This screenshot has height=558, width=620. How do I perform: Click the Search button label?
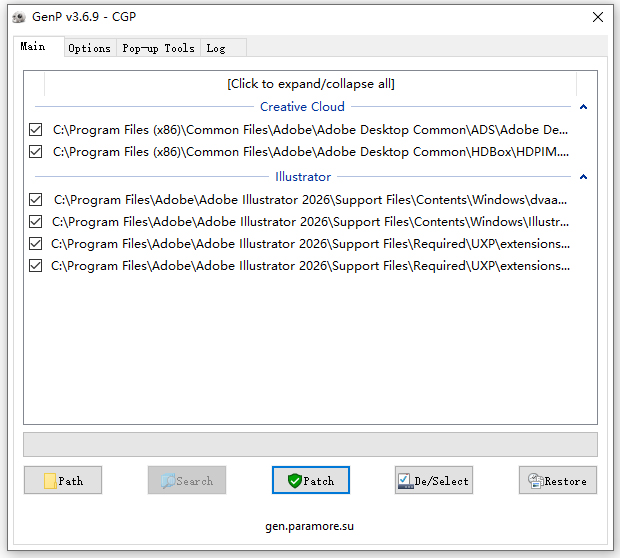[195, 481]
